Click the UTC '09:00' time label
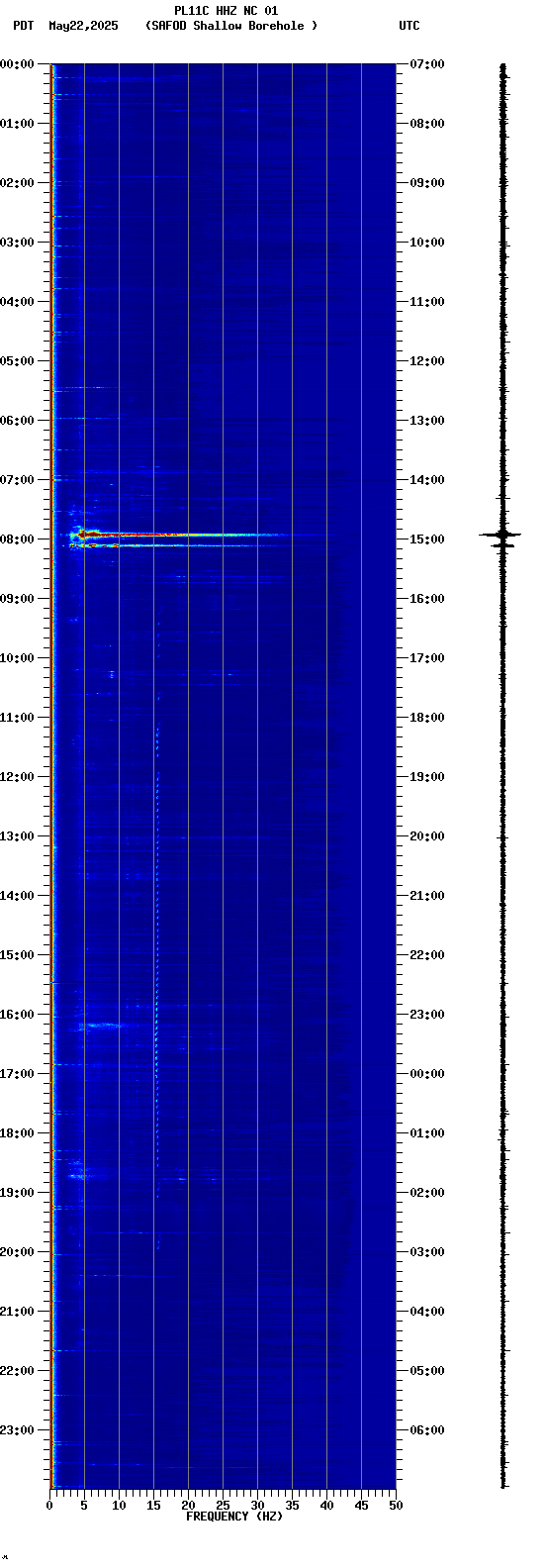 pos(427,183)
